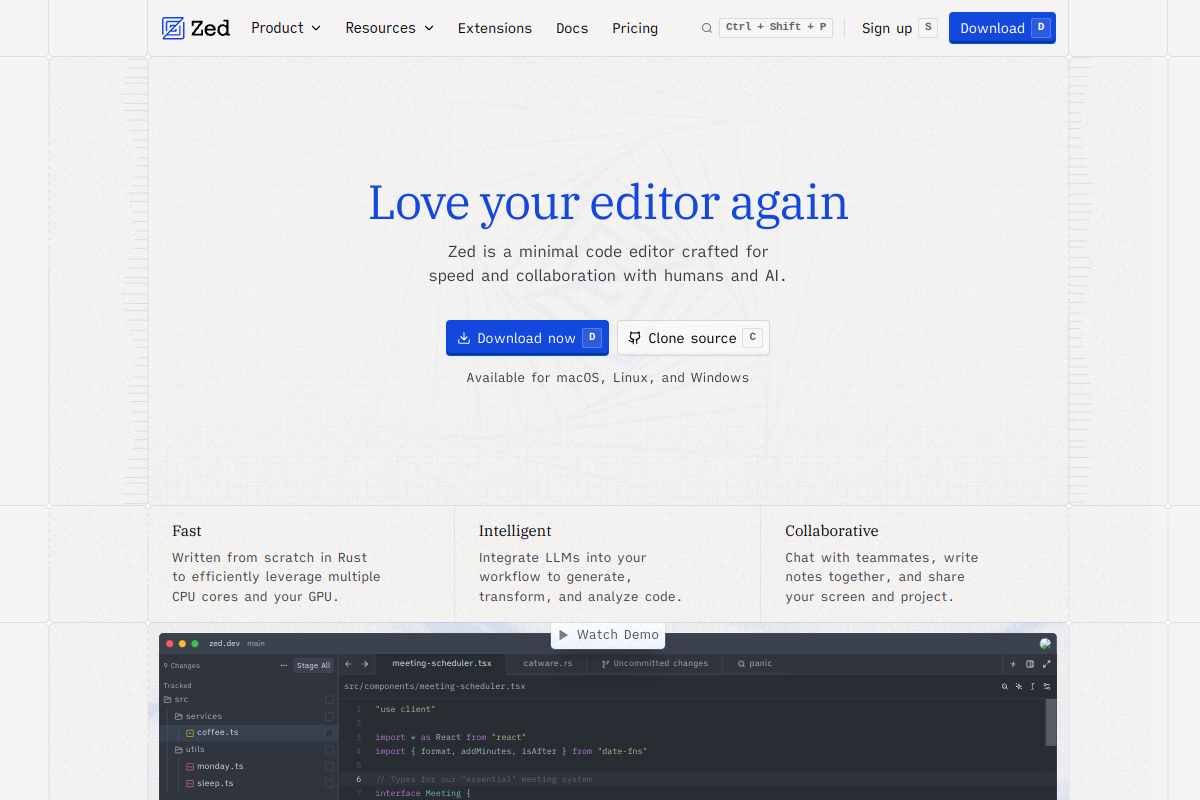Click the editor's vertical scrollbar thumb
Image resolution: width=1200 pixels, height=800 pixels.
[1051, 722]
